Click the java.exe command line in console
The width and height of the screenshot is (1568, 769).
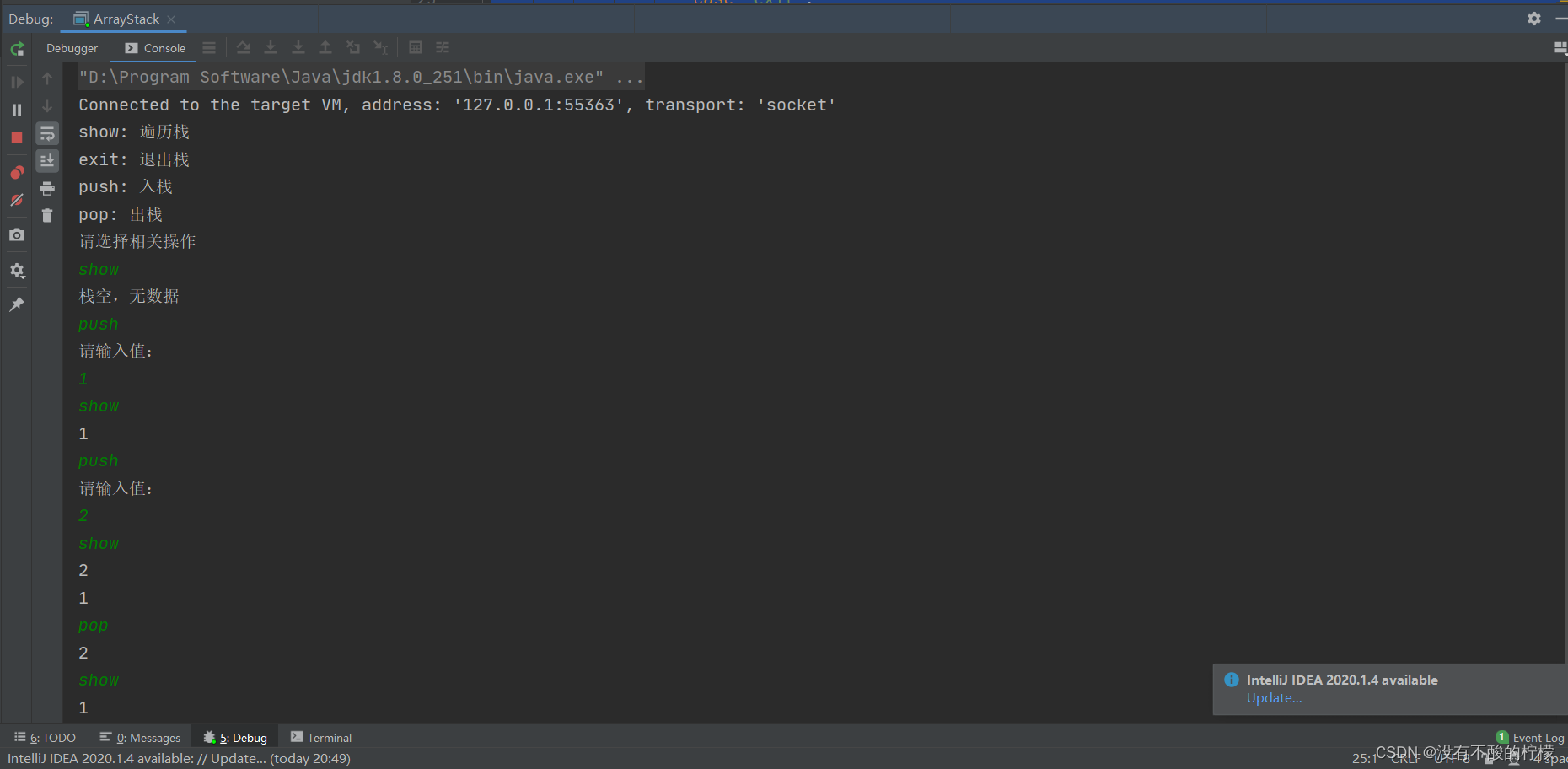click(362, 77)
